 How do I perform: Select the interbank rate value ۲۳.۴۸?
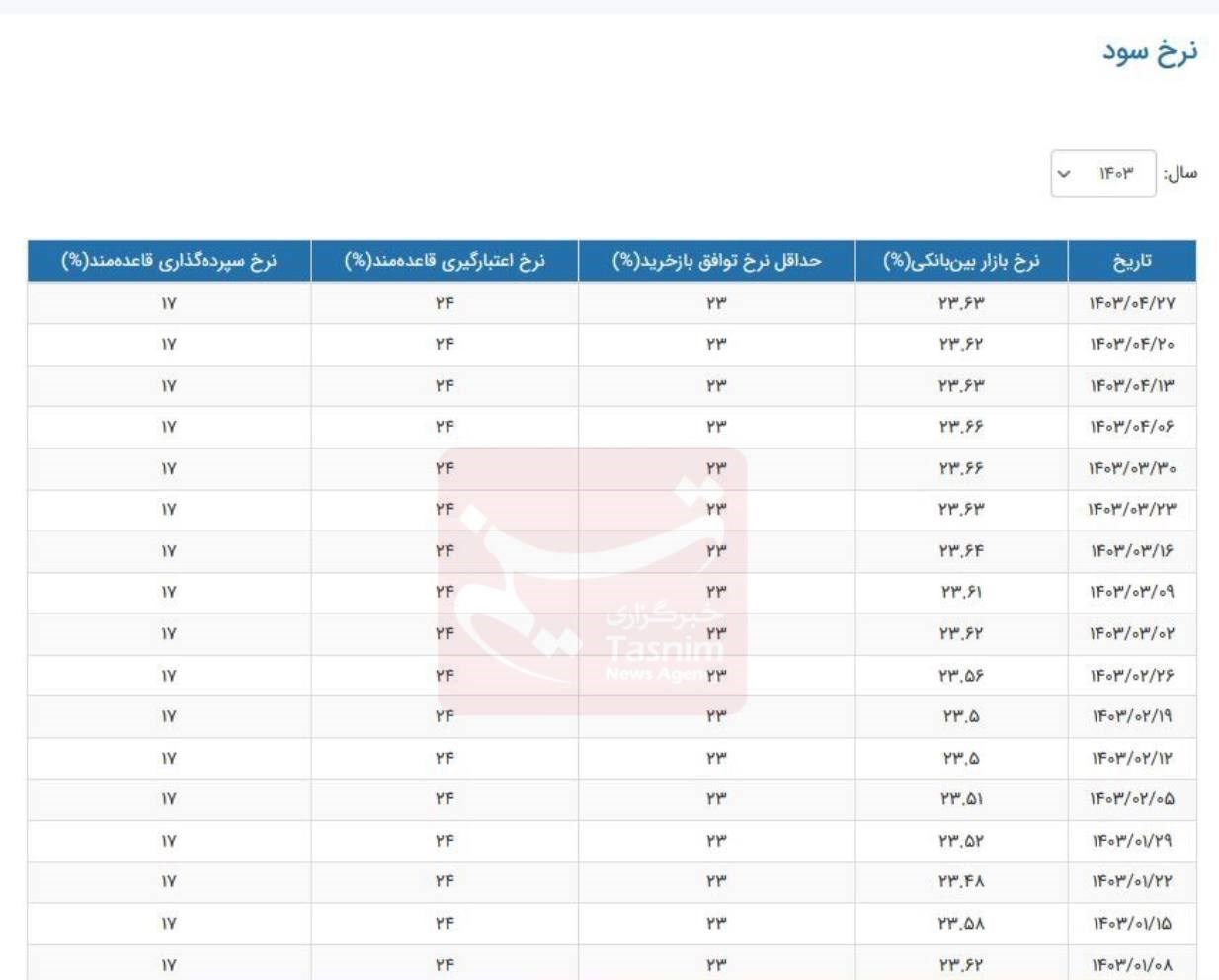pos(961,881)
